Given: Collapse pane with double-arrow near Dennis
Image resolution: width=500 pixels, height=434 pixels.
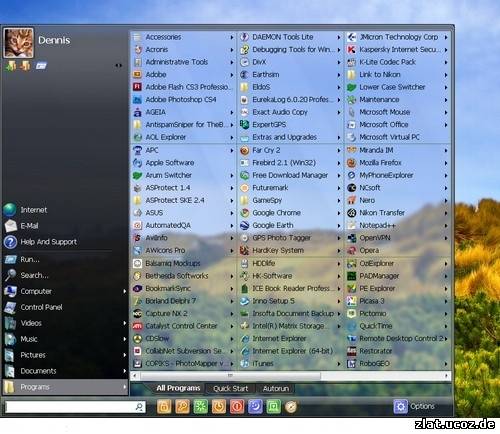Looking at the screenshot, I should 118,65.
